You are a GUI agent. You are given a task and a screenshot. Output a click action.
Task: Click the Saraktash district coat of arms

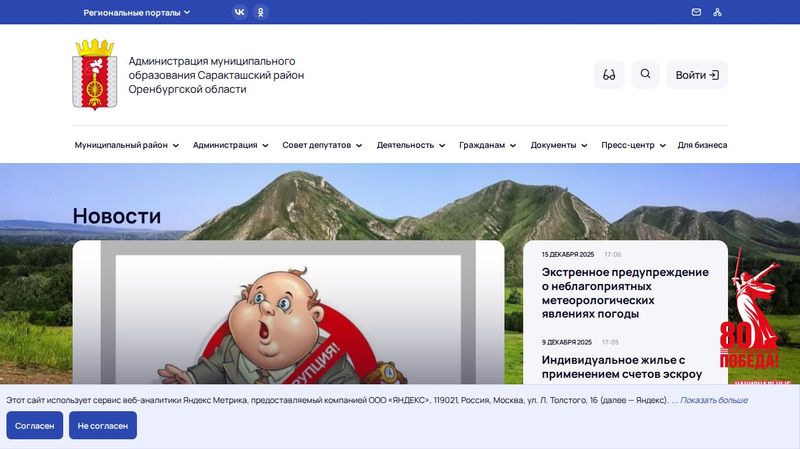[x=94, y=75]
